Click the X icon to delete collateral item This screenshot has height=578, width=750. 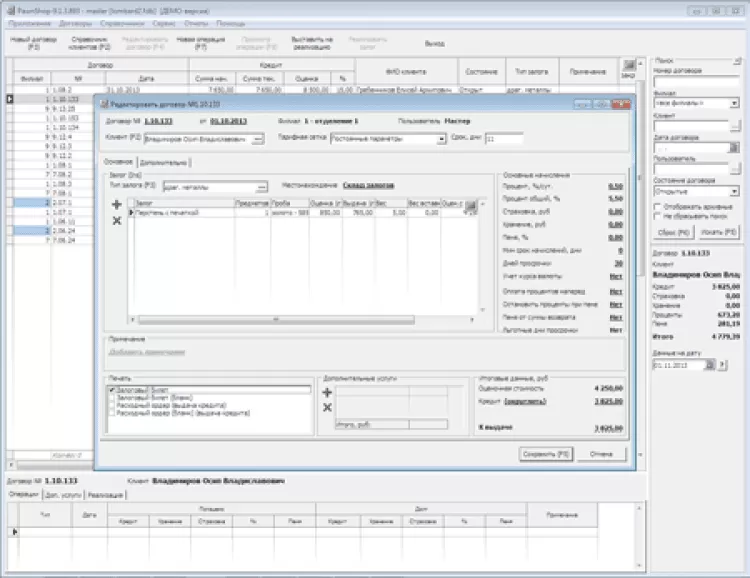tap(117, 219)
